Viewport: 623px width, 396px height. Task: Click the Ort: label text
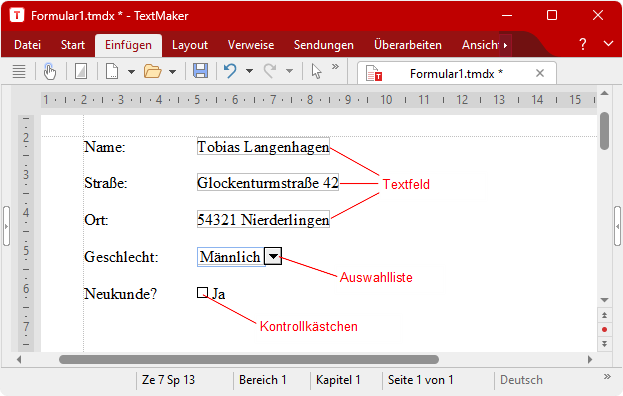(x=96, y=220)
